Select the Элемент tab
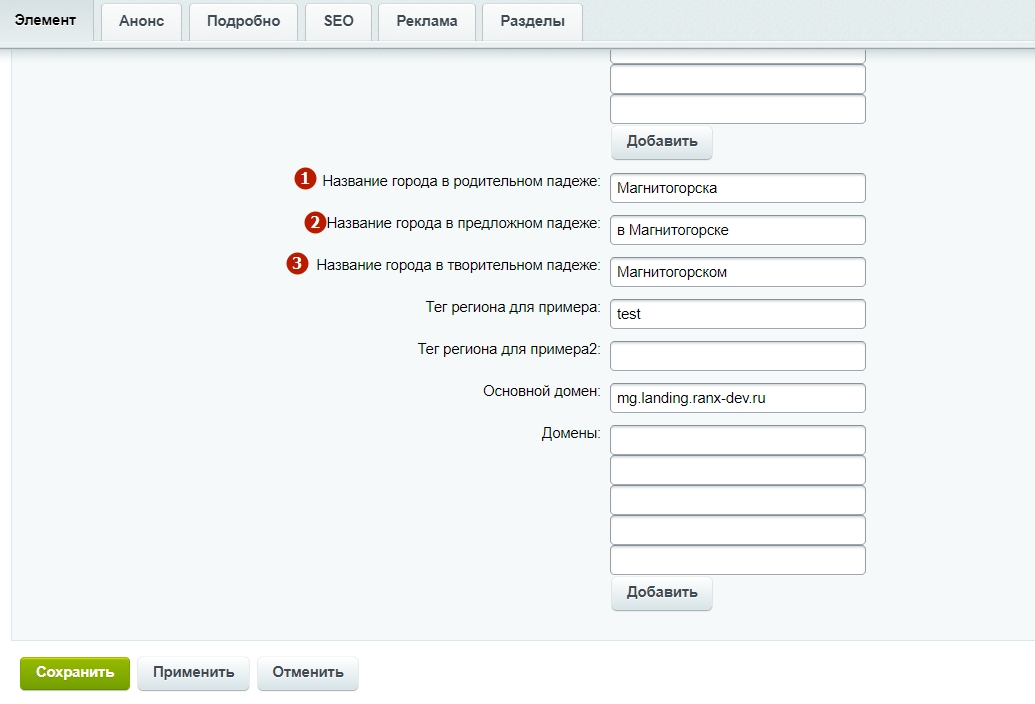 (46, 20)
